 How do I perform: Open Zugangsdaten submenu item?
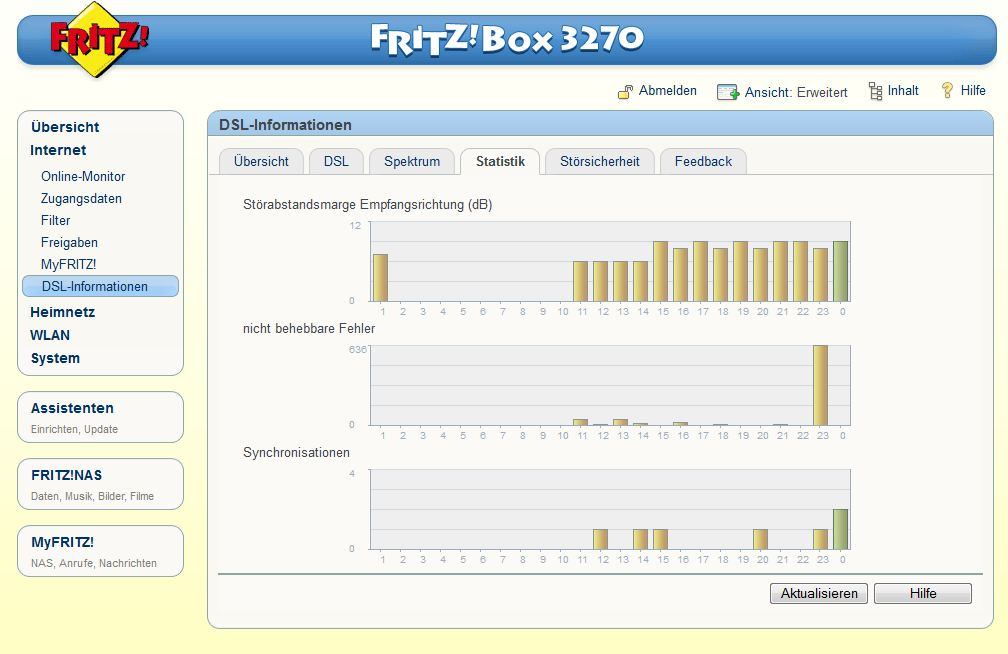coord(81,199)
